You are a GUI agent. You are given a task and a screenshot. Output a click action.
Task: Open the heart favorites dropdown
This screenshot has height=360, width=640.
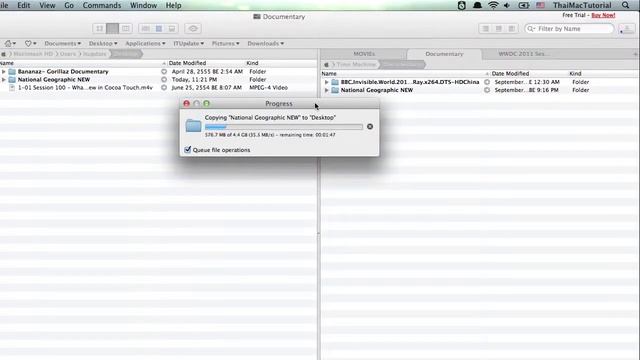[30, 43]
